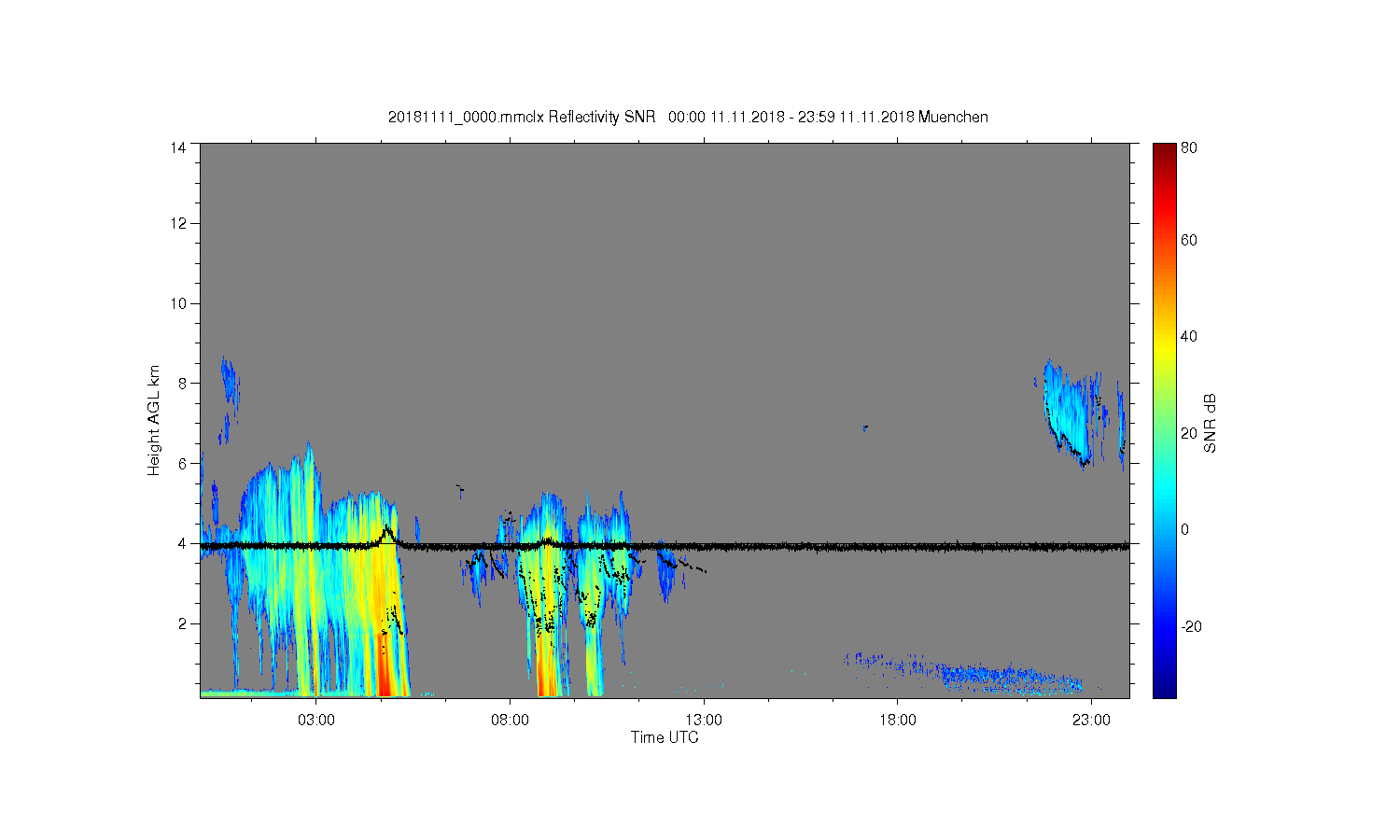
Task: Click the 'Height AGL km' axis label
Action: [x=154, y=420]
